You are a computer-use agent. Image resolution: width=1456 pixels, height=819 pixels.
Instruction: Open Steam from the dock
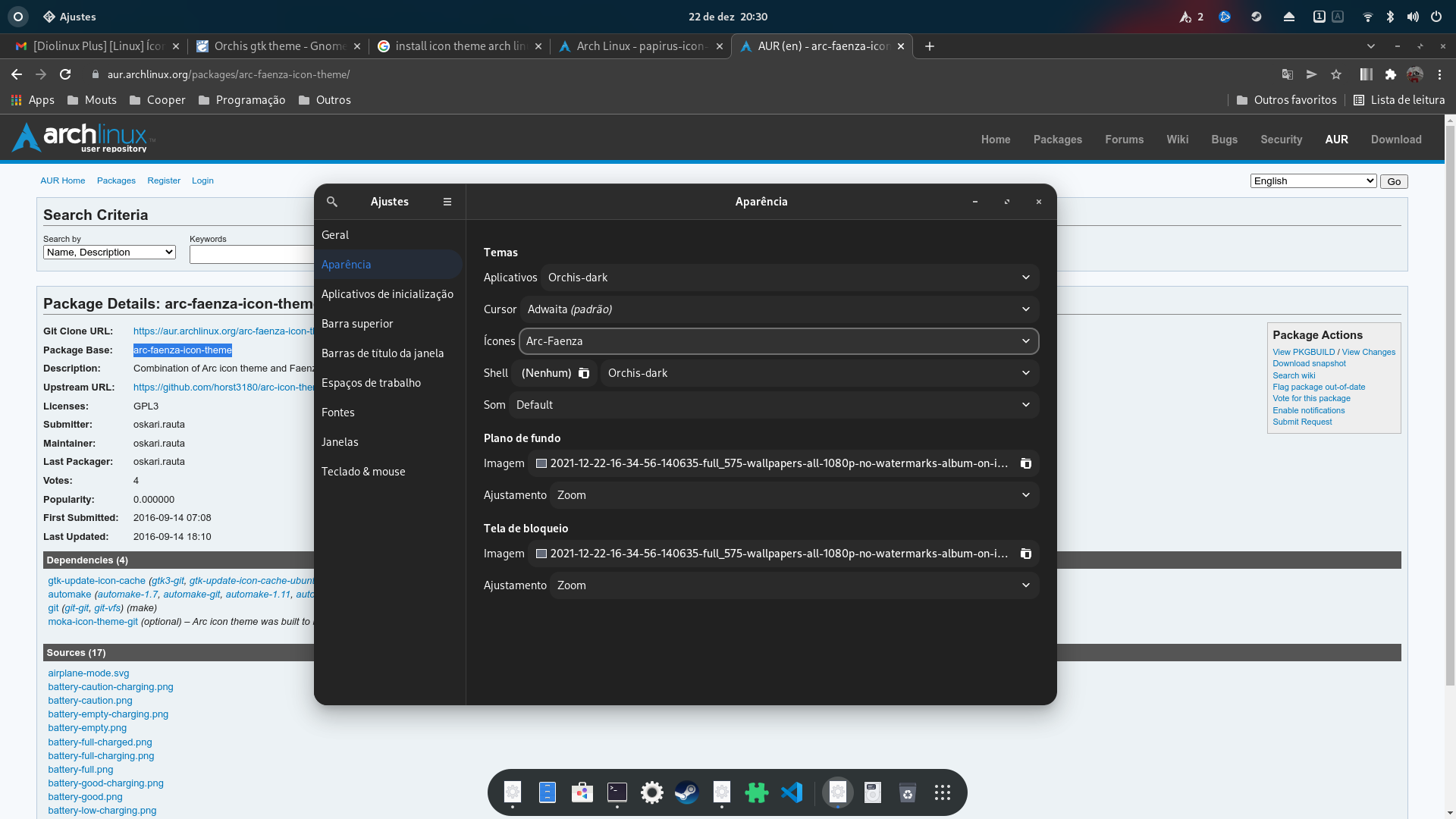687,792
